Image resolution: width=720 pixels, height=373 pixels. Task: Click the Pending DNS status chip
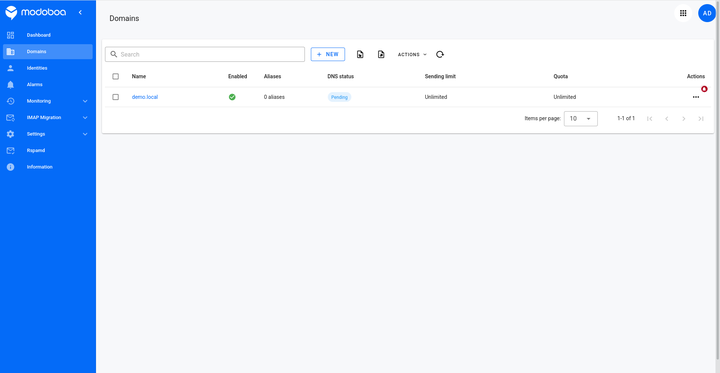coord(339,97)
